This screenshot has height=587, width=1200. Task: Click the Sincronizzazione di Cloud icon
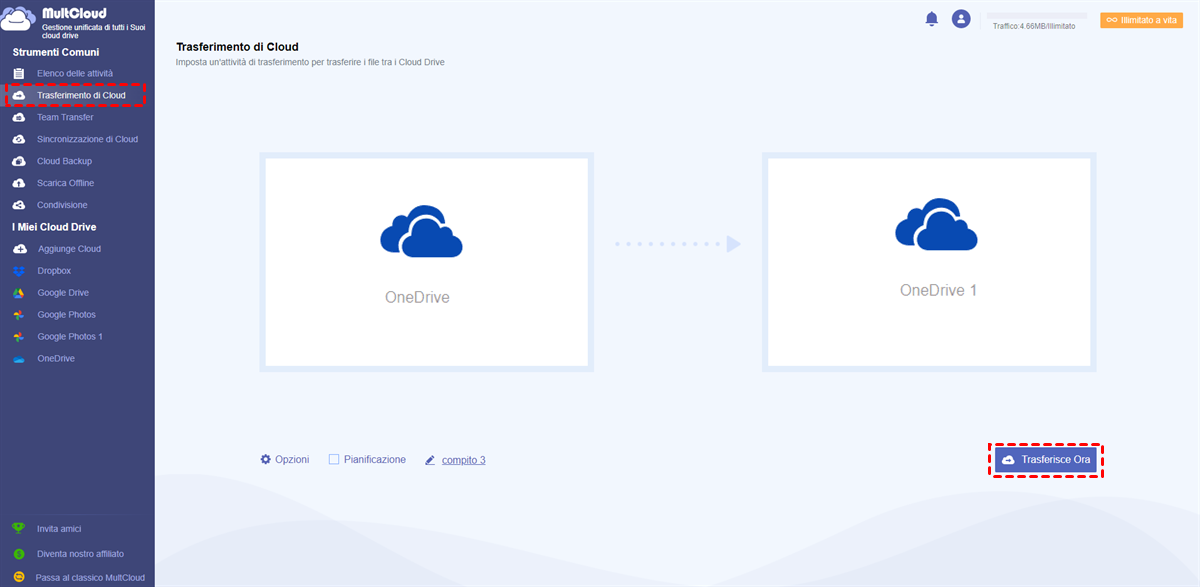(x=18, y=139)
